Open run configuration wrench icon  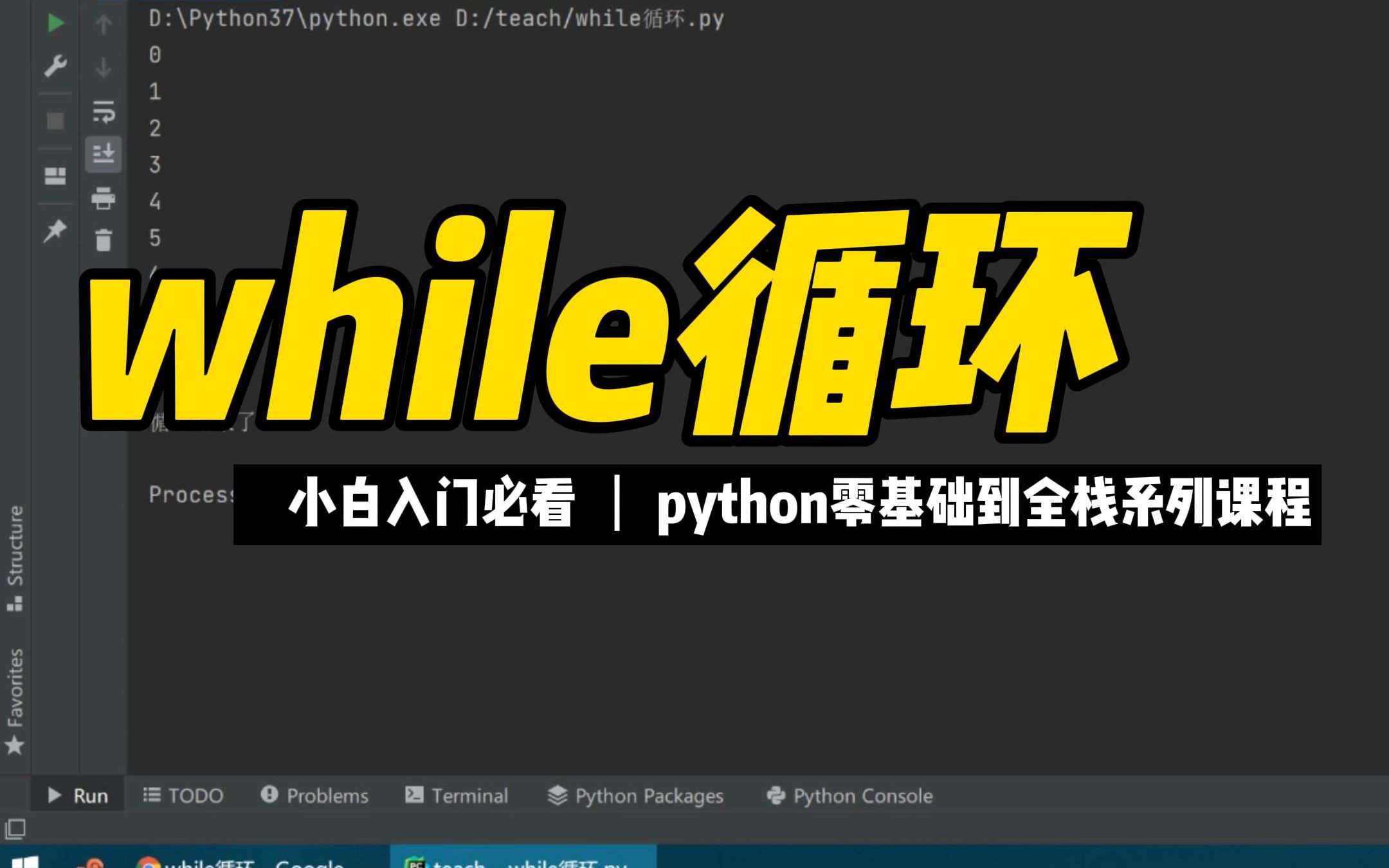click(55, 66)
